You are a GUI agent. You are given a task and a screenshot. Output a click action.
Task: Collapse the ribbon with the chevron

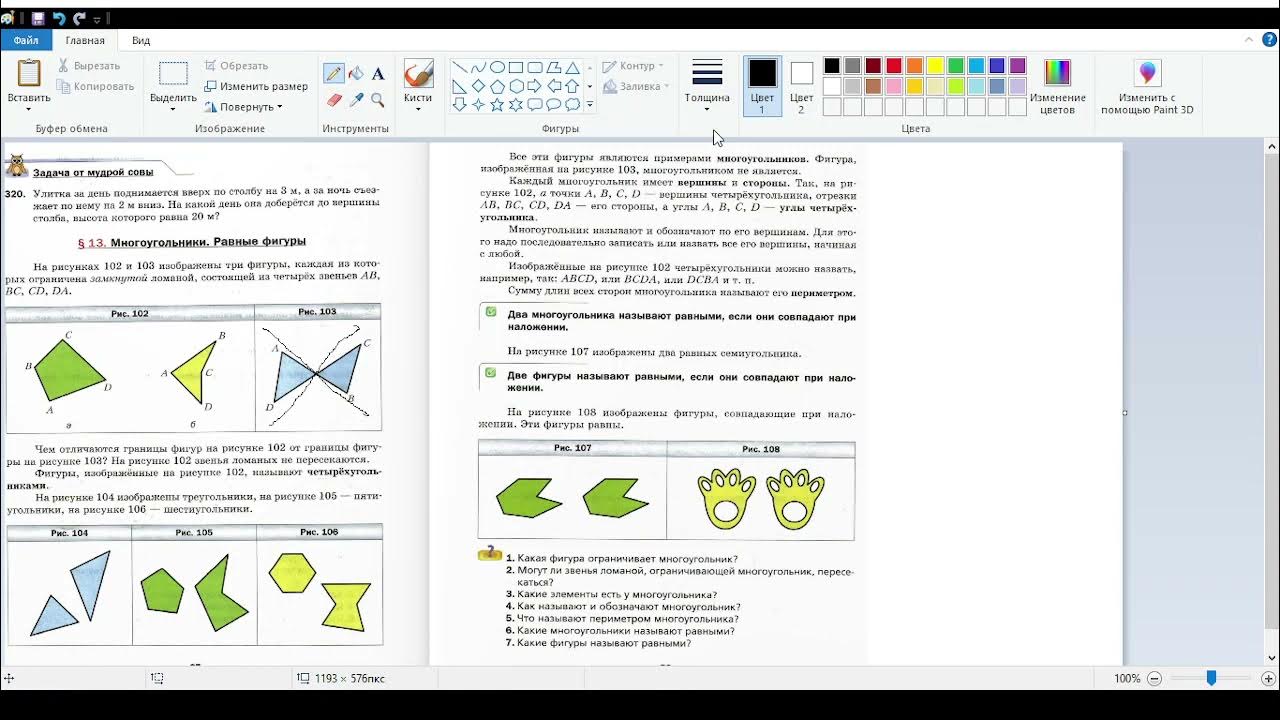1249,40
